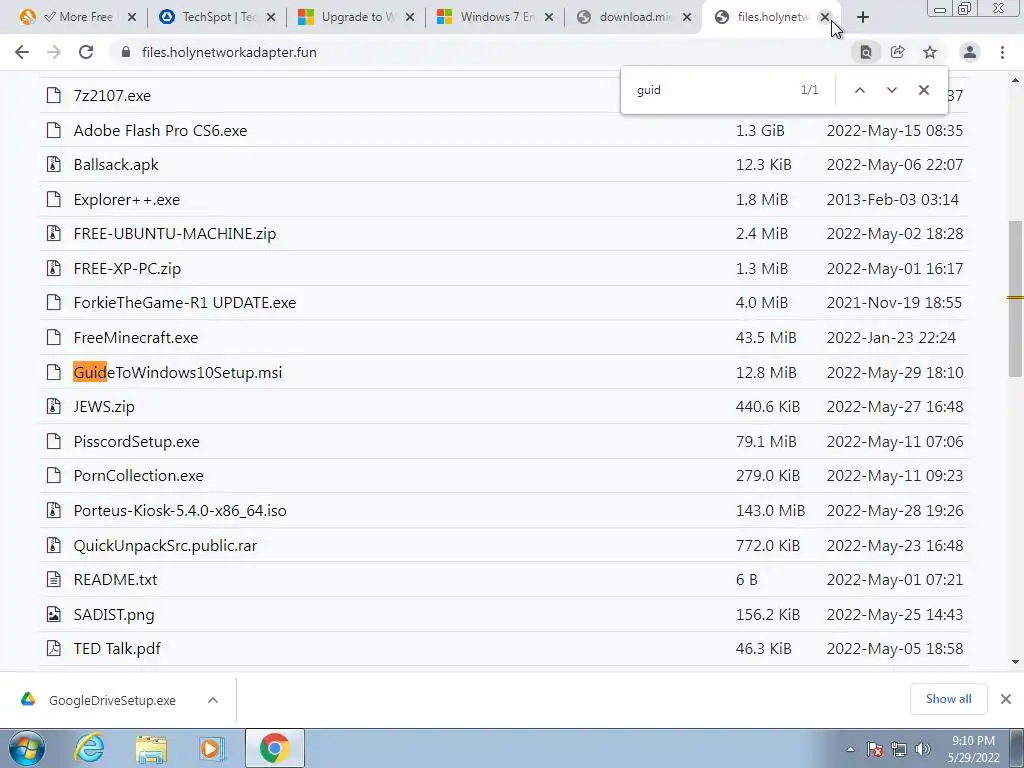Click the page vertical scrollbar thumb

point(1015,298)
